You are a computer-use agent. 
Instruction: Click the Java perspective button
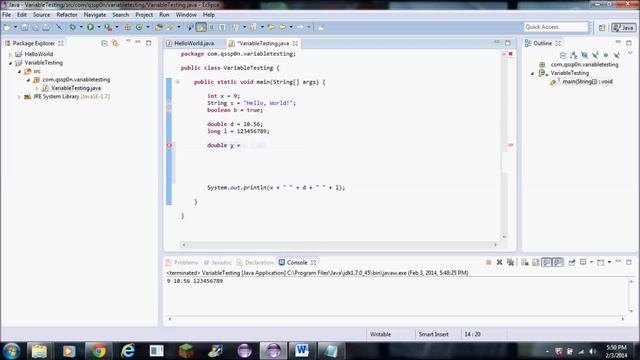[623, 27]
